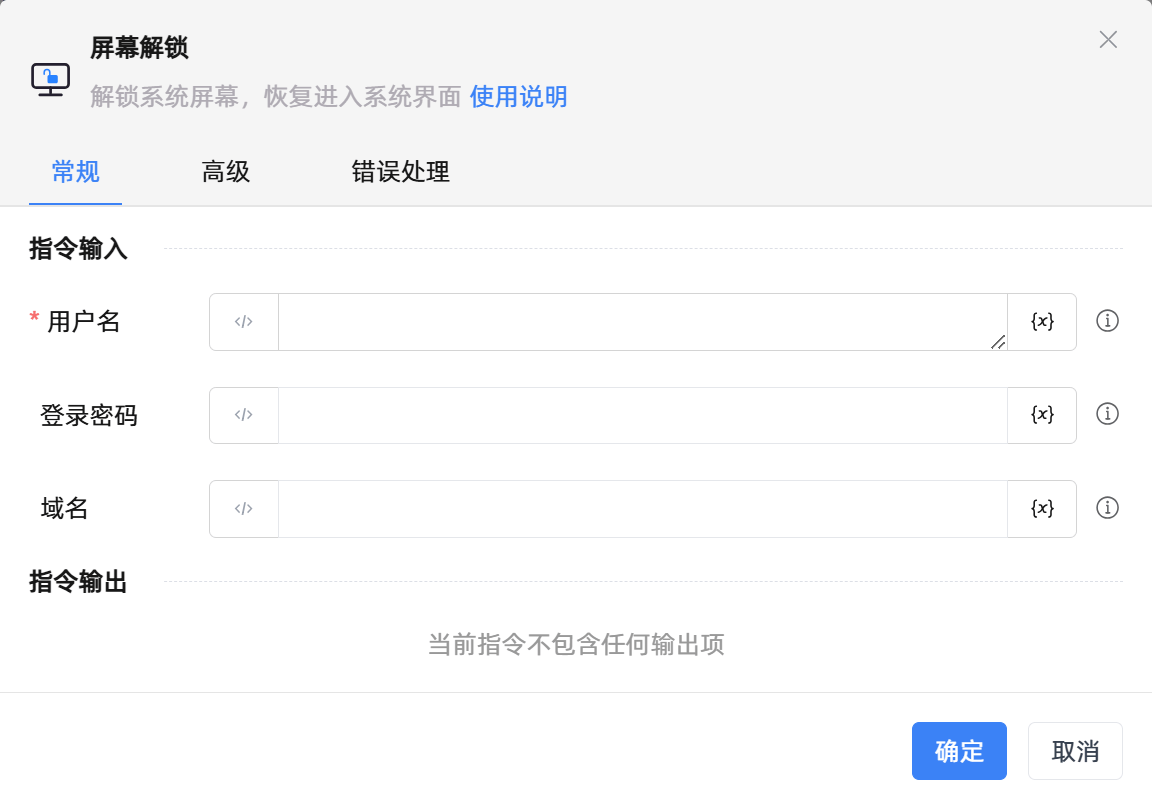The image size is (1152, 808).
Task: Show info tooltip for 登录密码
Action: point(1107,414)
